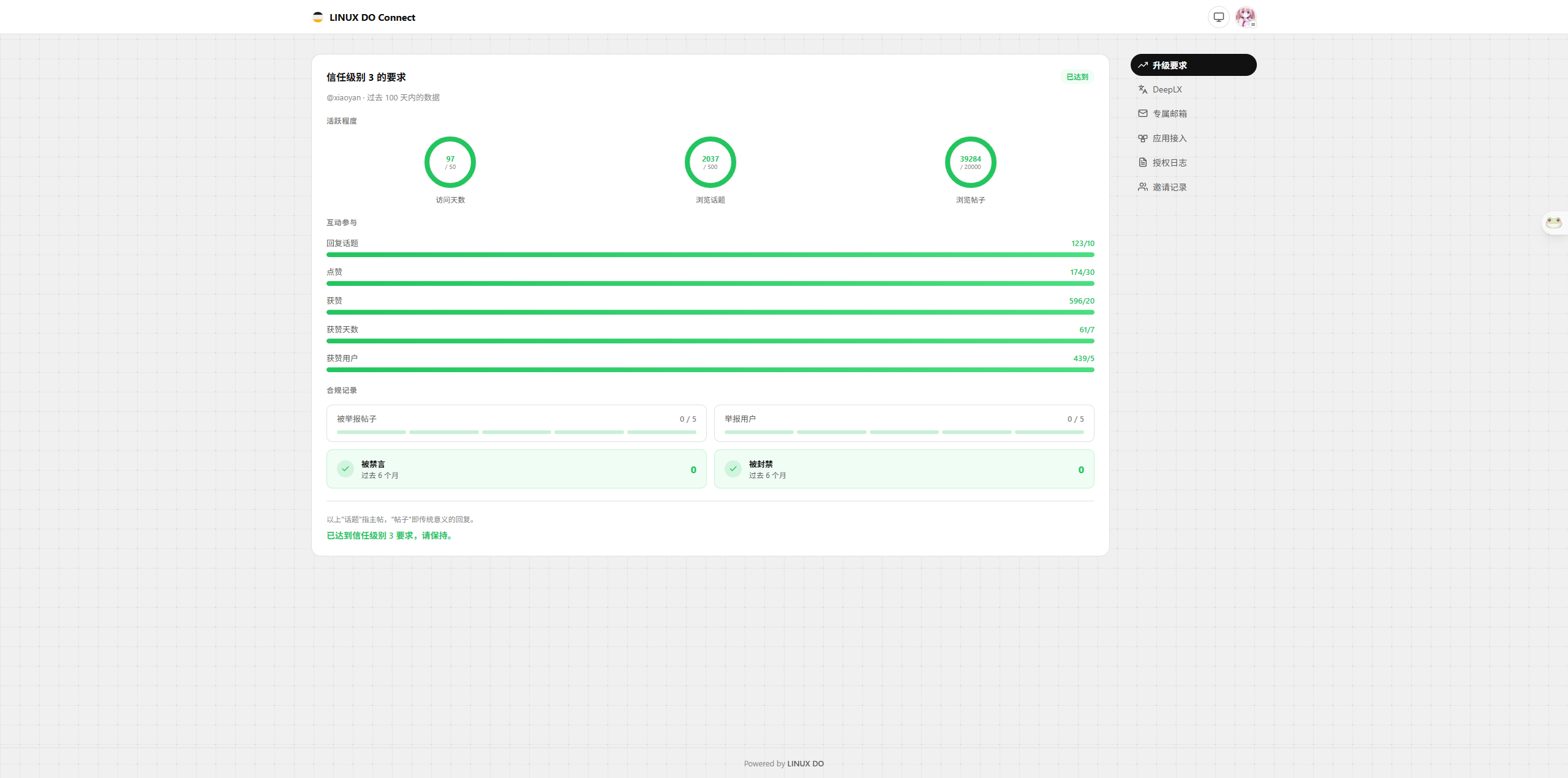Click the check icon beside 被禁言
Screen dimensions: 1568x778
coord(345,469)
